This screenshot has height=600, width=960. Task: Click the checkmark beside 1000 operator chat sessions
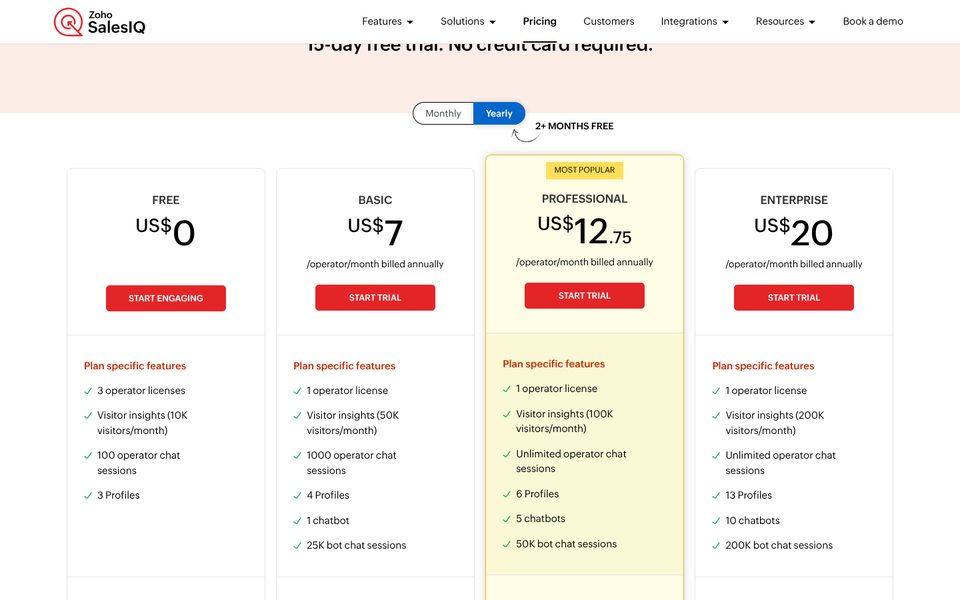(x=298, y=456)
